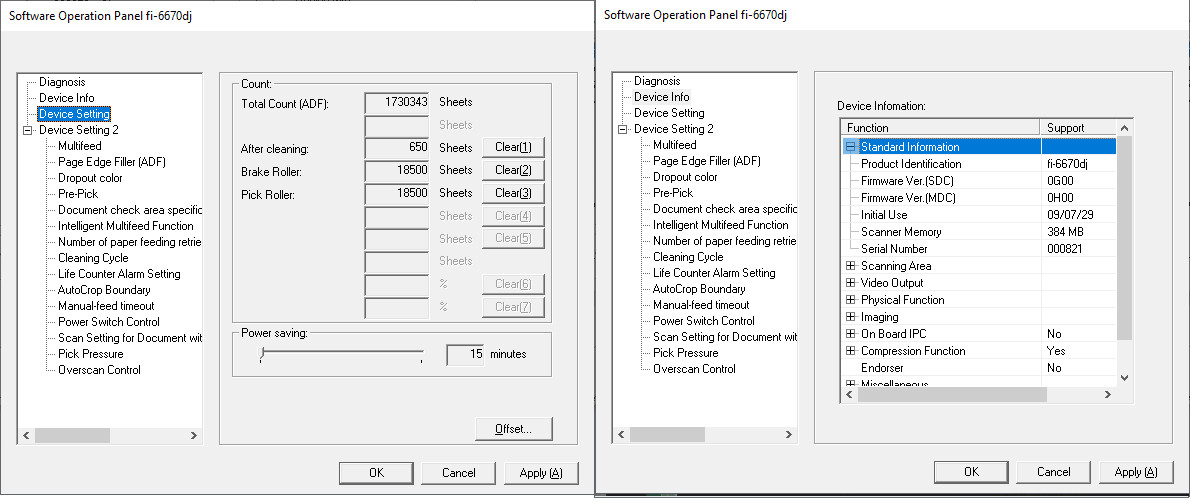Select Device Setting in right window tree
The height and width of the screenshot is (502, 1194).
[x=669, y=114]
